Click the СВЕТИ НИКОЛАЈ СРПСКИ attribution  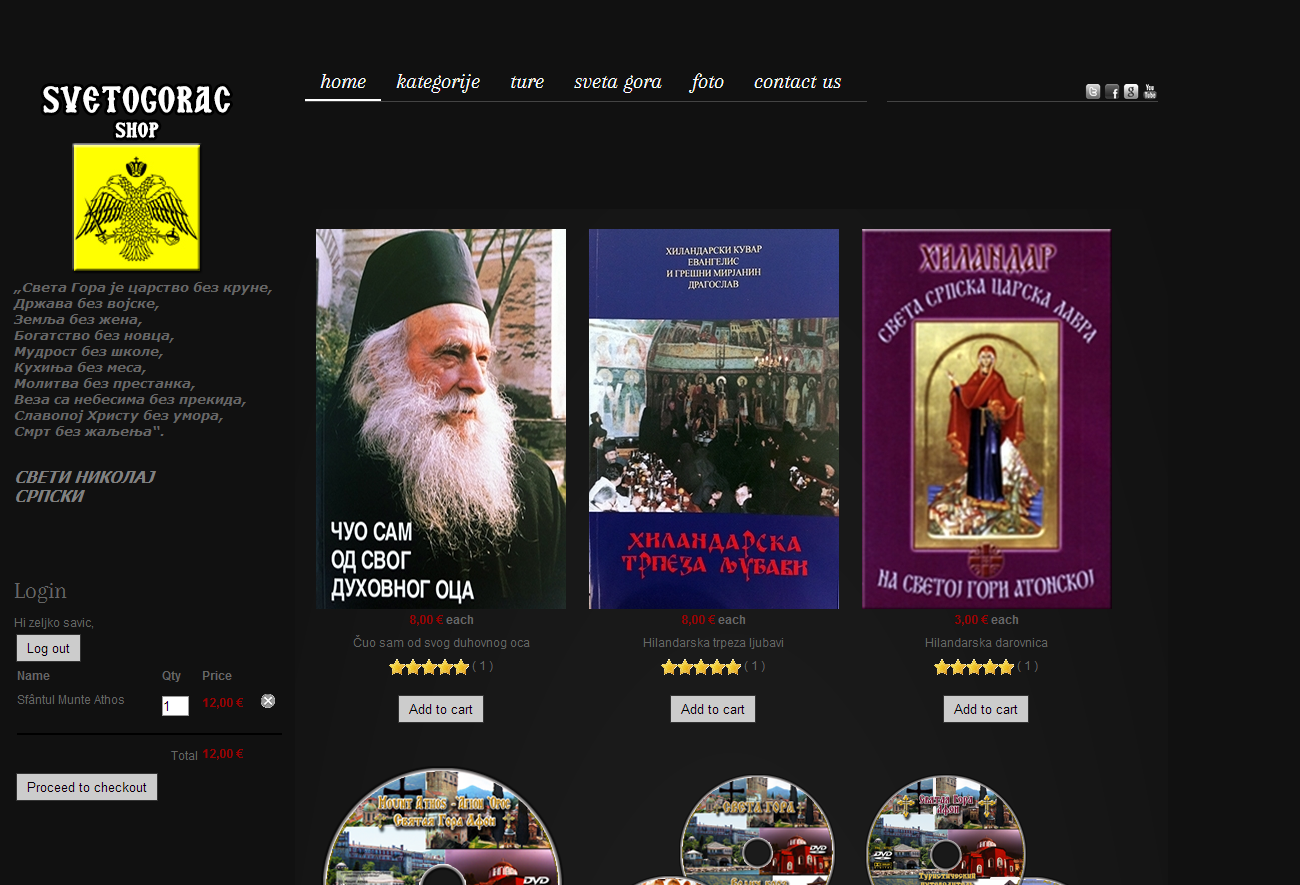(x=85, y=487)
